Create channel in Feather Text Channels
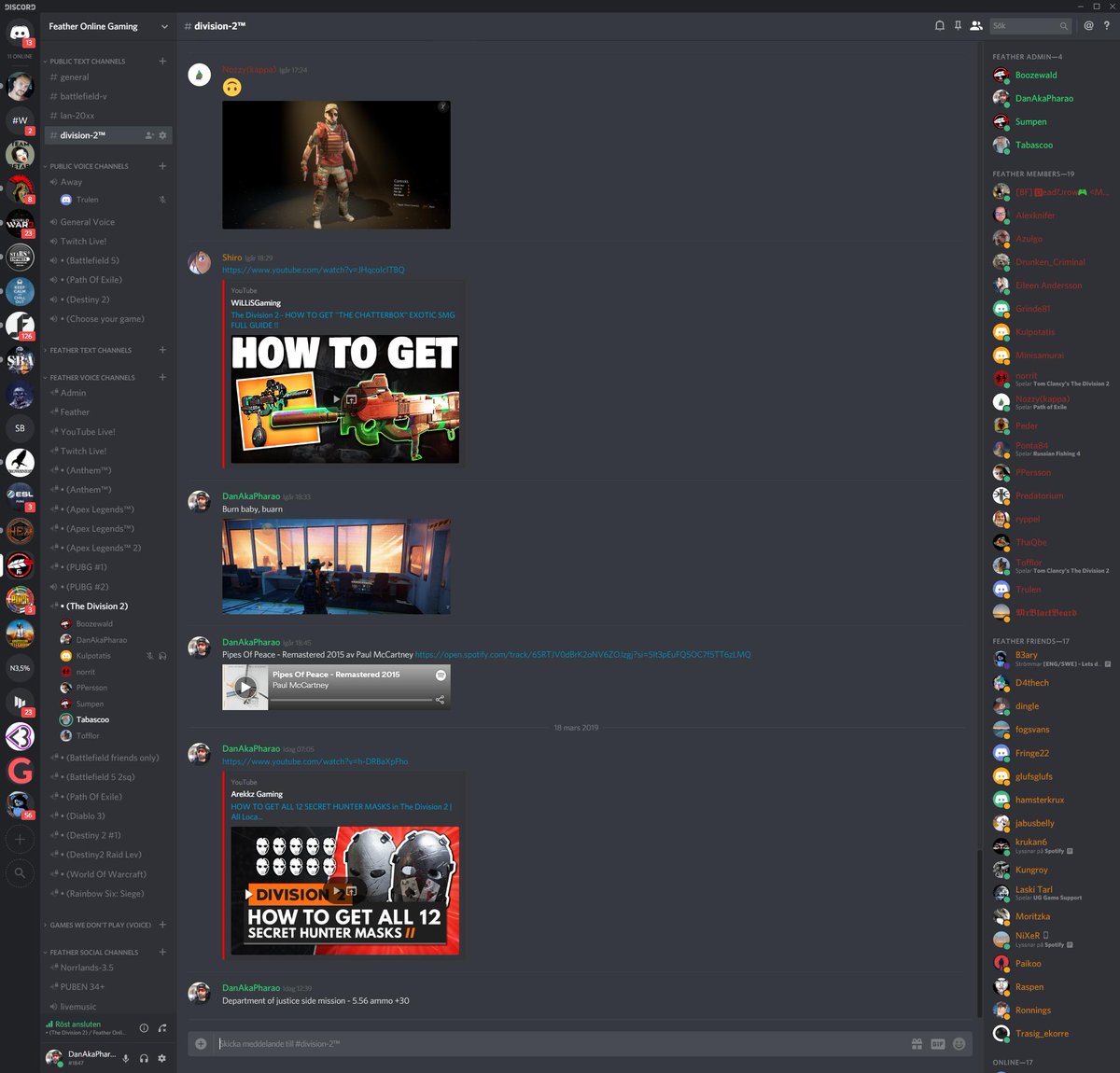1120x1073 pixels. coord(162,350)
